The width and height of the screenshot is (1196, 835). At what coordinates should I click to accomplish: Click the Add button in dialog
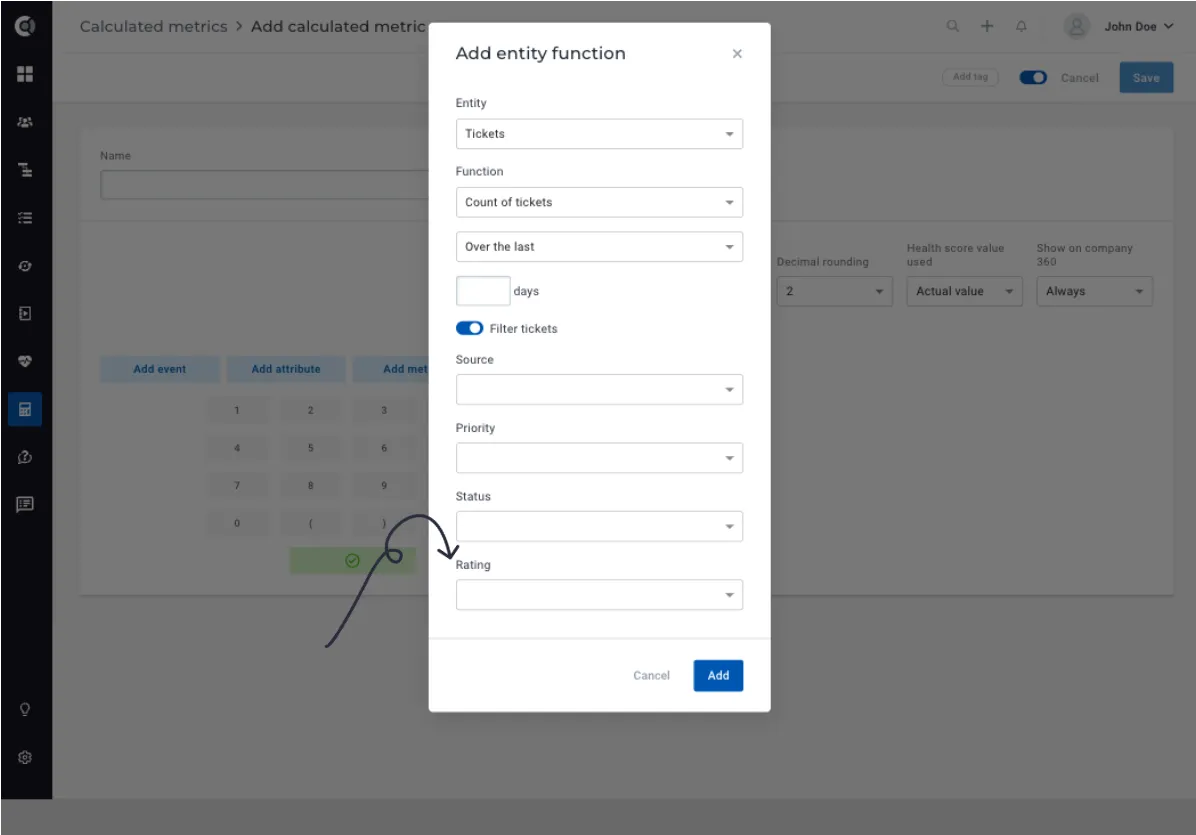click(719, 676)
